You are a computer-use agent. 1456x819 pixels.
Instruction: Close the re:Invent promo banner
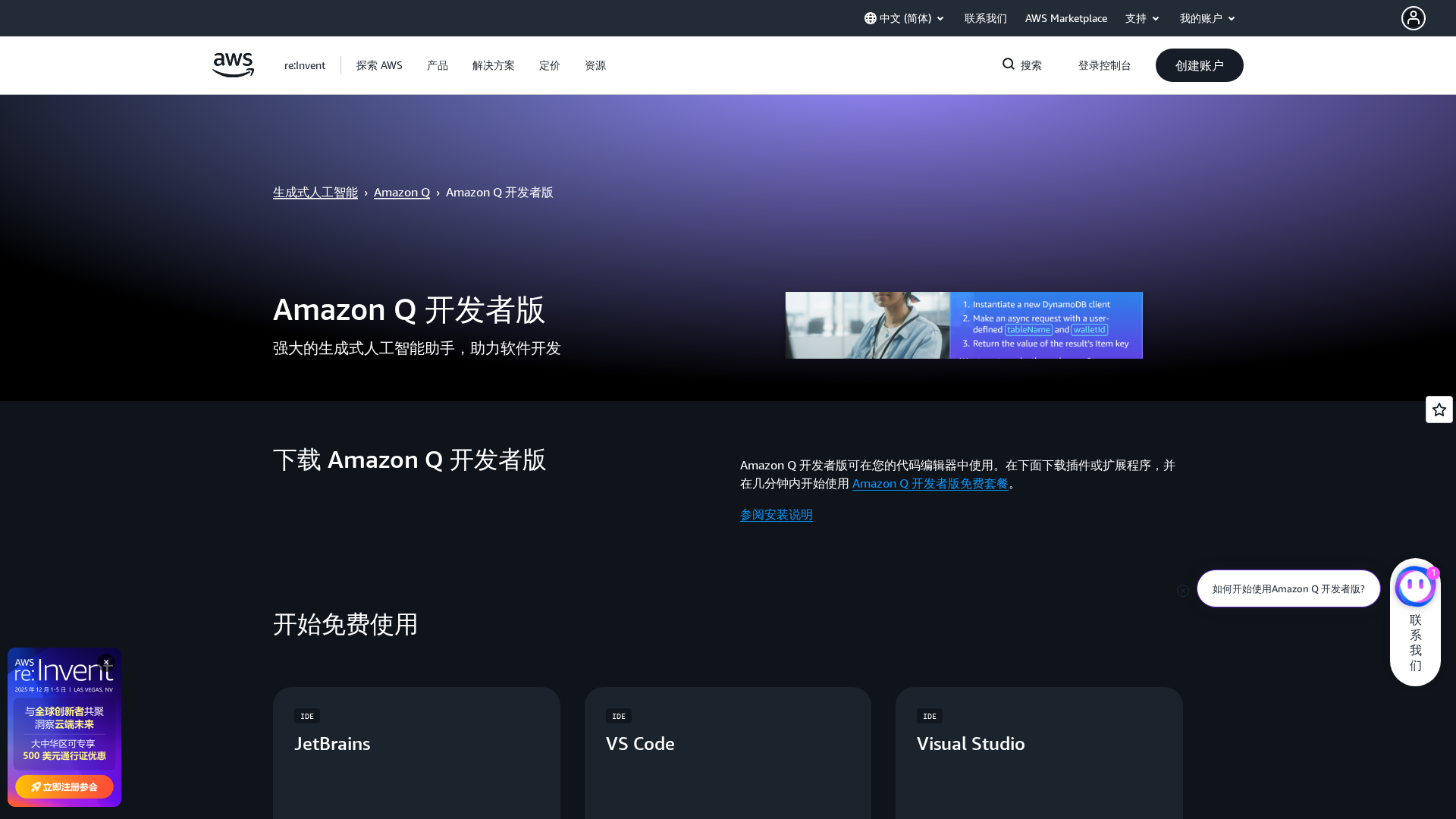106,662
